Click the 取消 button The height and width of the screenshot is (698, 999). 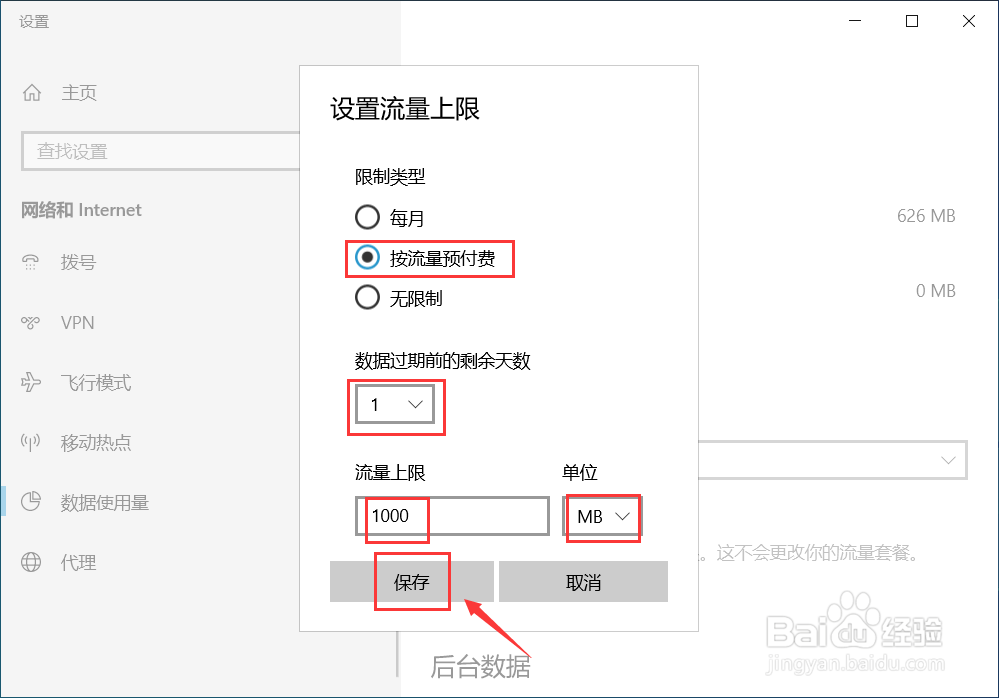tap(583, 581)
